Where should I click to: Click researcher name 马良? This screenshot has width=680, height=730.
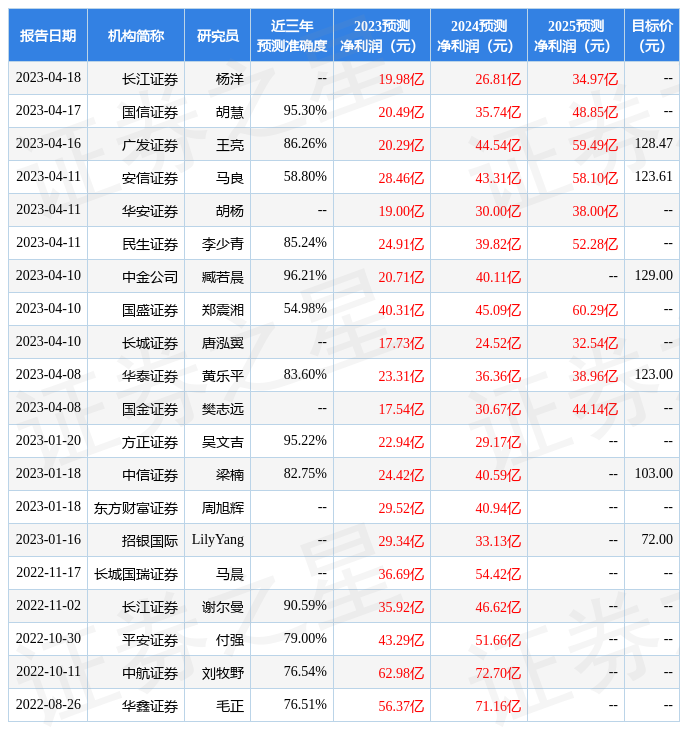click(x=230, y=178)
